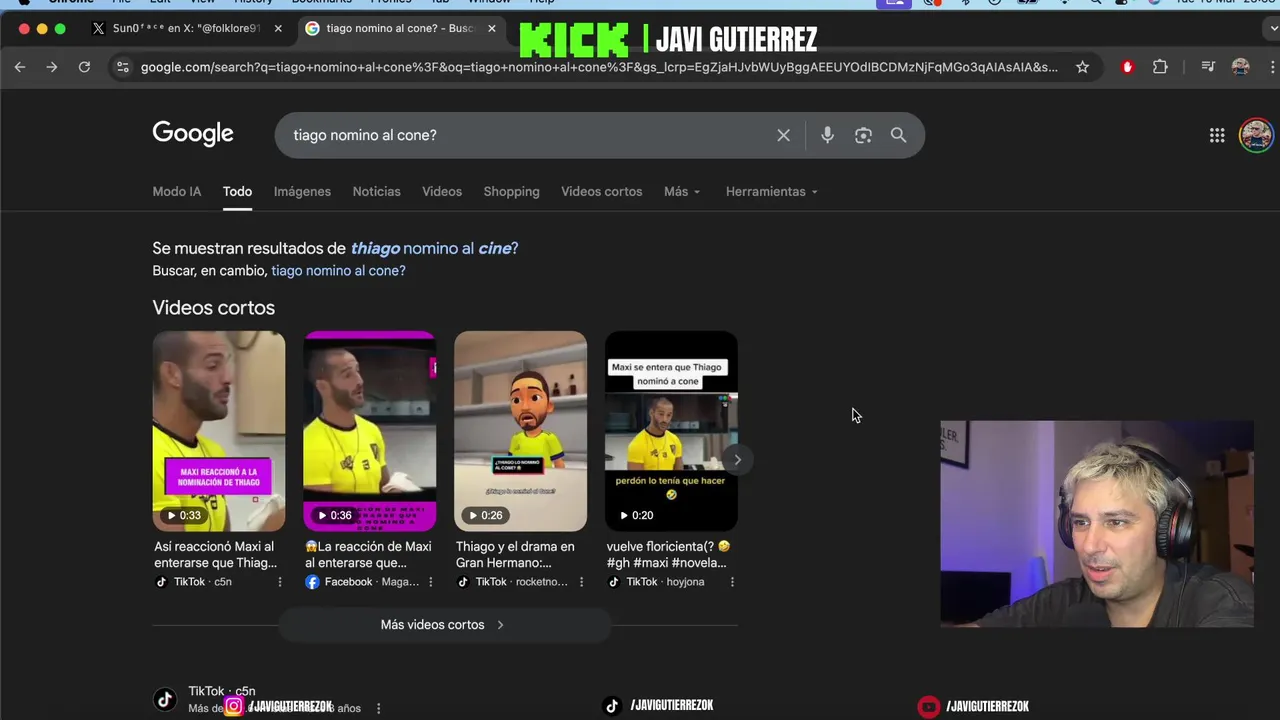Open link vuelve floricienta
The height and width of the screenshot is (720, 1280).
coord(668,555)
